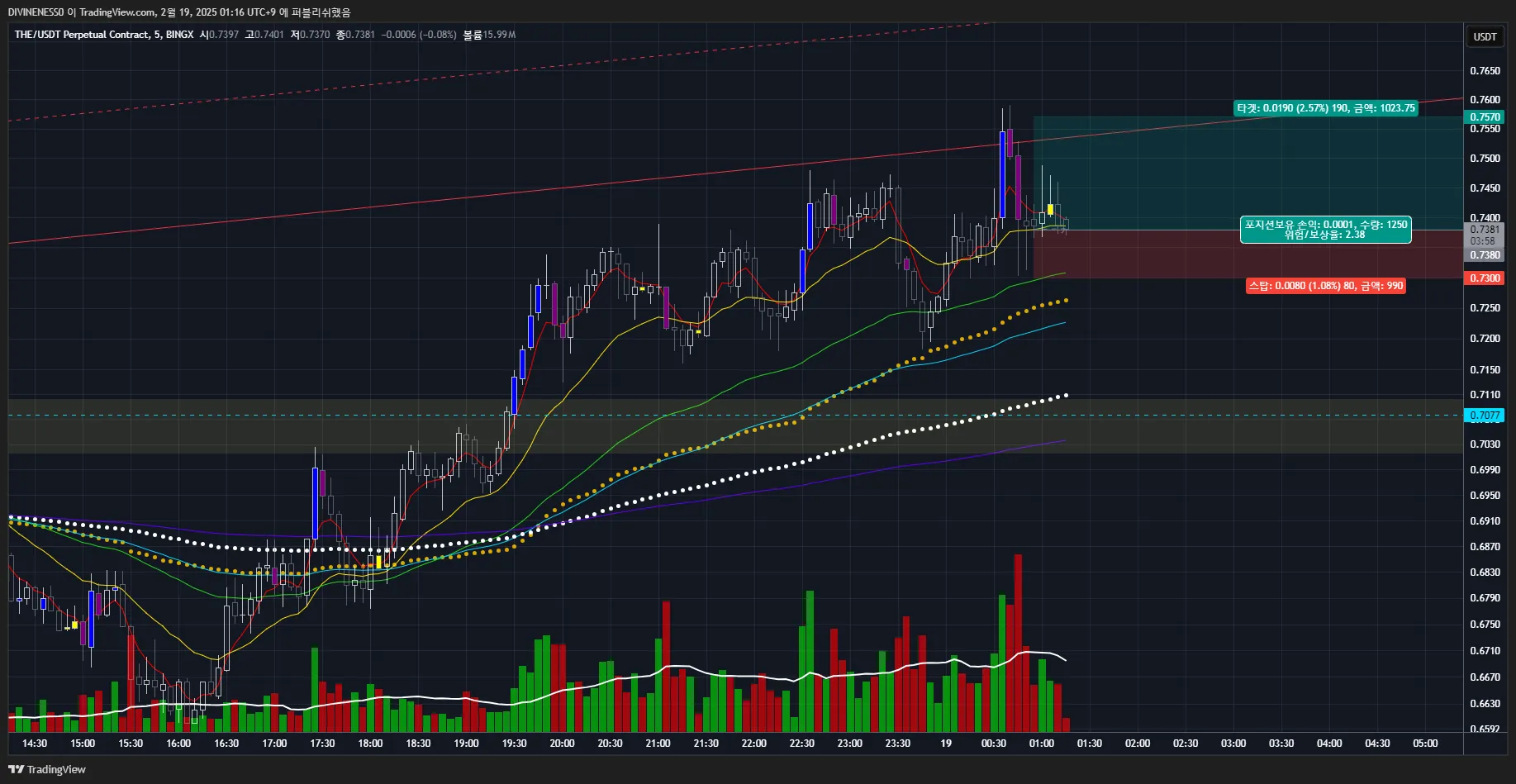
Task: Click the red 0.7300 stop price tag
Action: 1485,278
